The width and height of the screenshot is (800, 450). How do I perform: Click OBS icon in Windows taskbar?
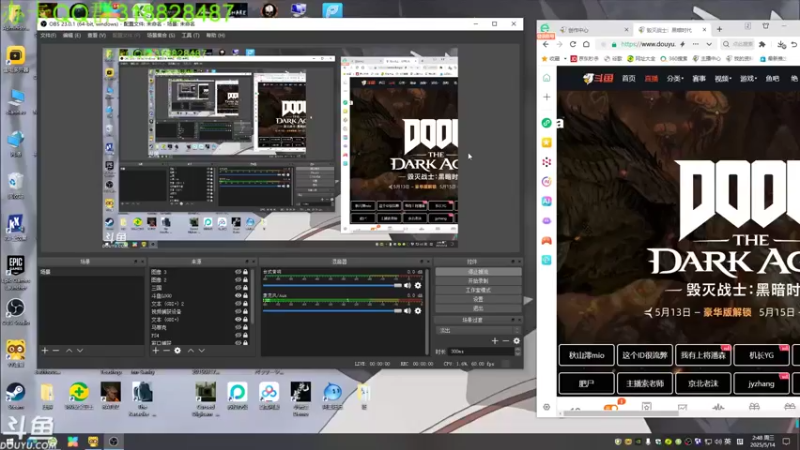tap(113, 441)
